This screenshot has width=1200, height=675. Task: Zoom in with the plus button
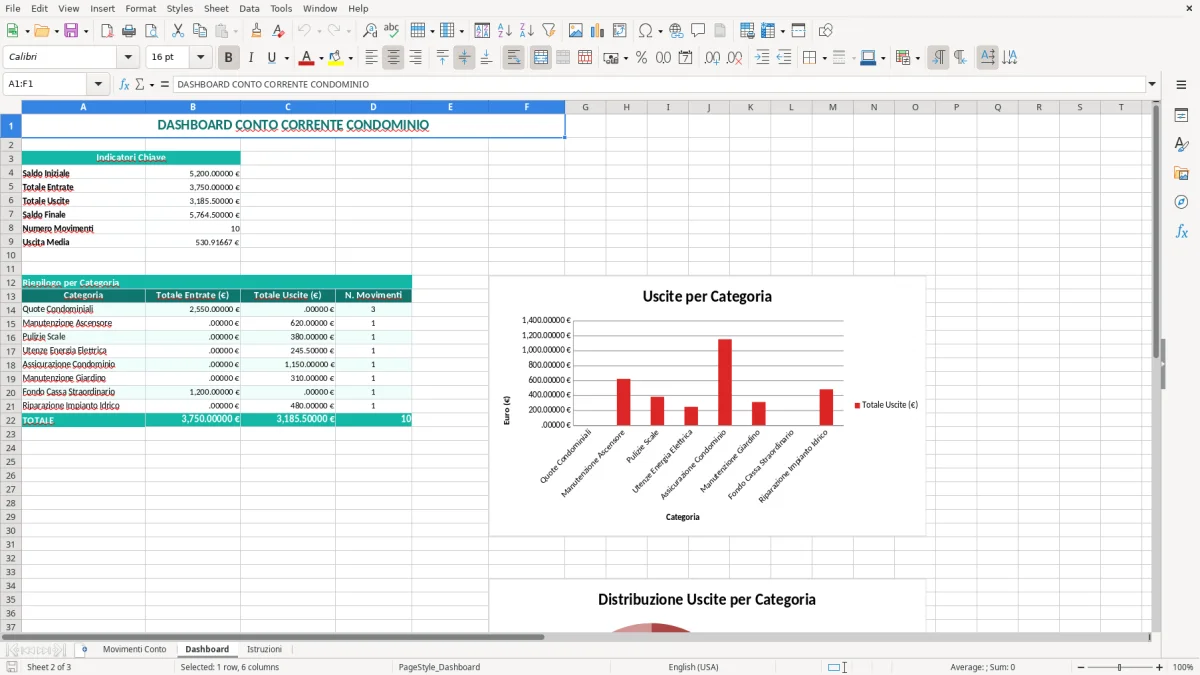click(1159, 667)
